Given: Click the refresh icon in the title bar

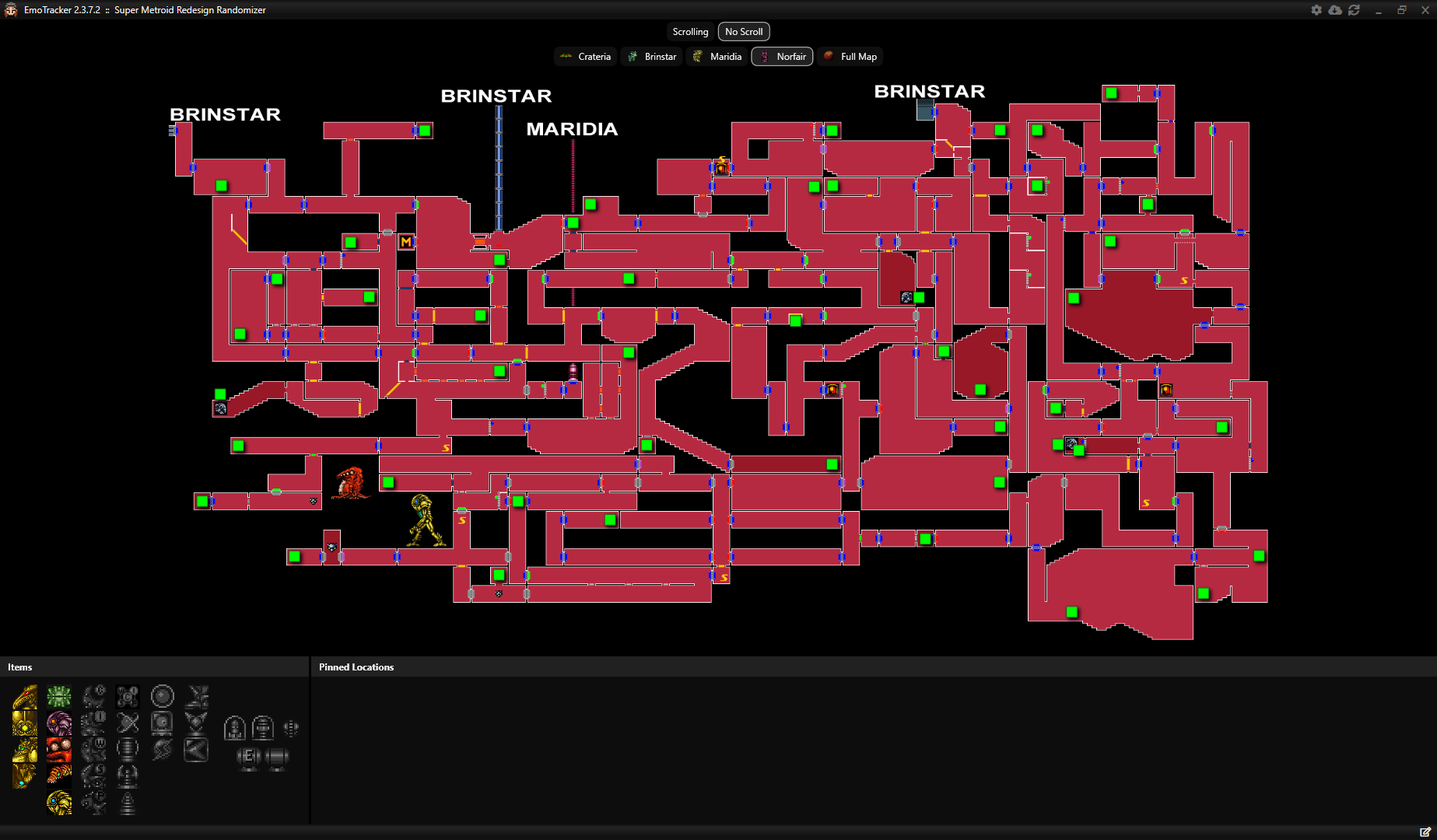Looking at the screenshot, I should pyautogui.click(x=1355, y=10).
